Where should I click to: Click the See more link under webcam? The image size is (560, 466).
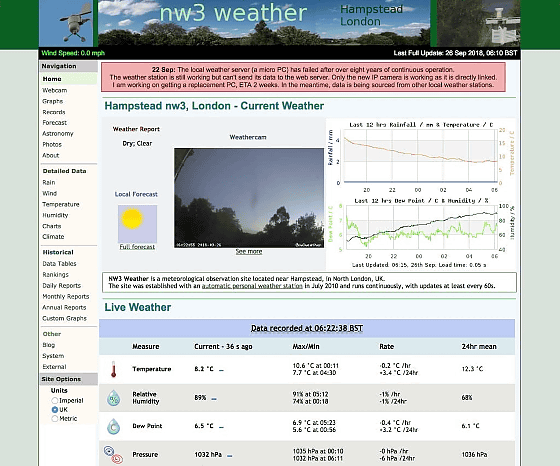[x=249, y=251]
